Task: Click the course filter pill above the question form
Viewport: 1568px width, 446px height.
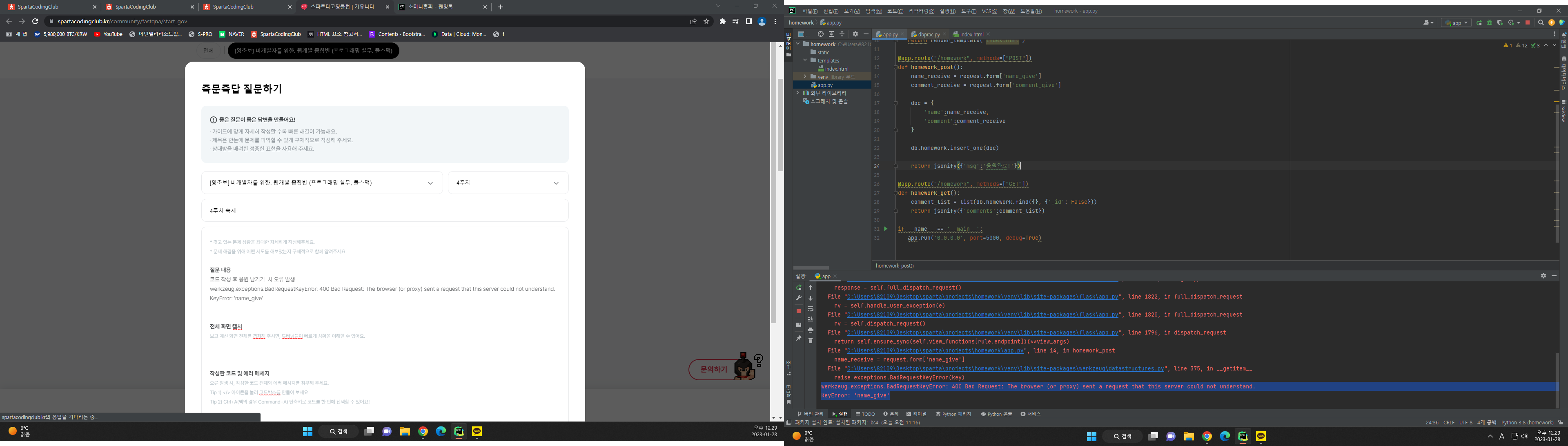Action: pyautogui.click(x=314, y=51)
